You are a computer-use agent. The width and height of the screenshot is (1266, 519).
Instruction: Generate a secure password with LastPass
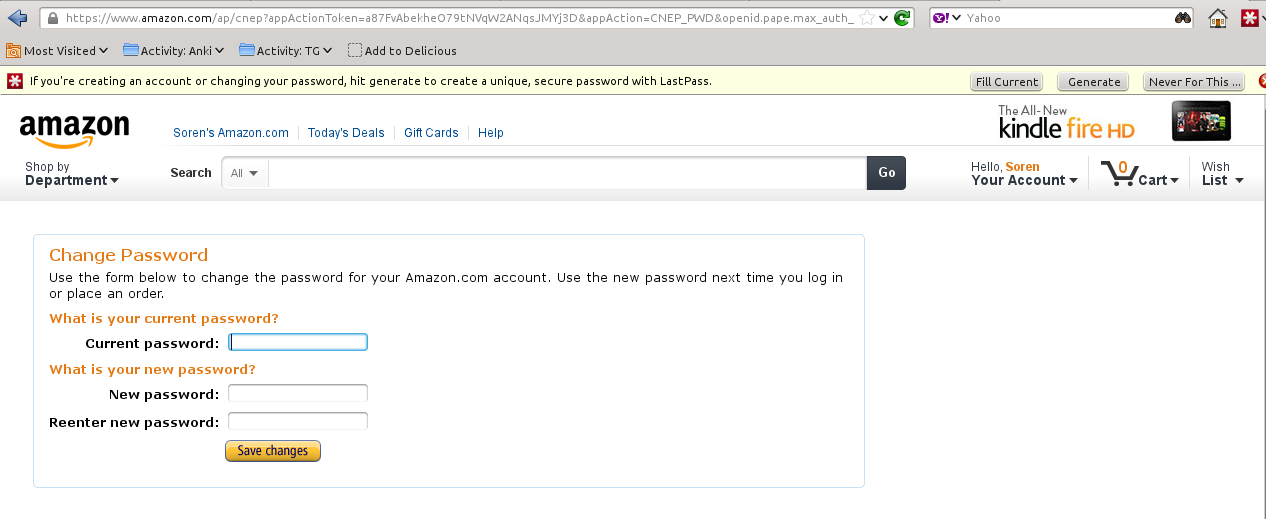tap(1094, 82)
